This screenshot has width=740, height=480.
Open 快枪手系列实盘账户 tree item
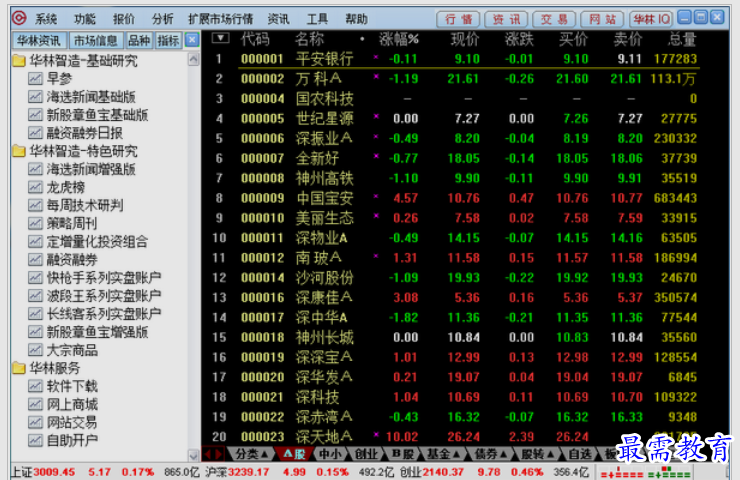pos(103,278)
